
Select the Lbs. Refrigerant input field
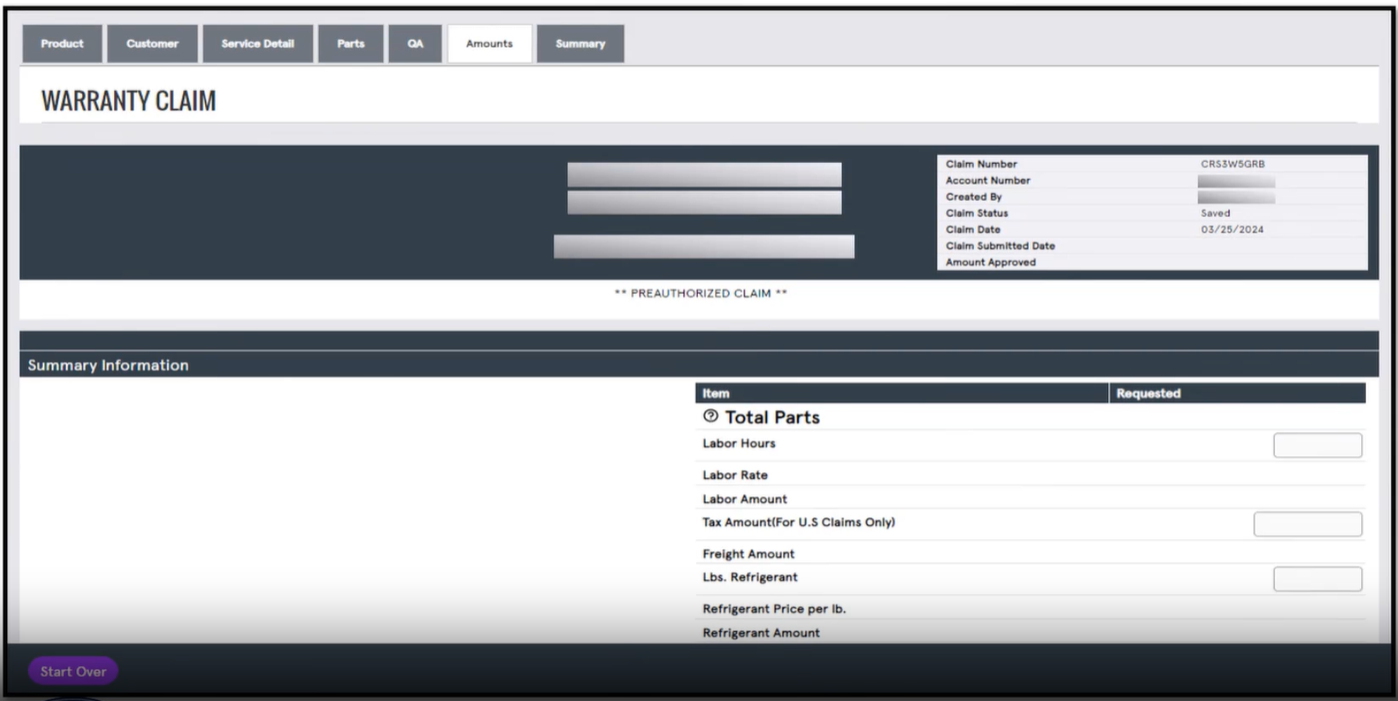click(1318, 577)
